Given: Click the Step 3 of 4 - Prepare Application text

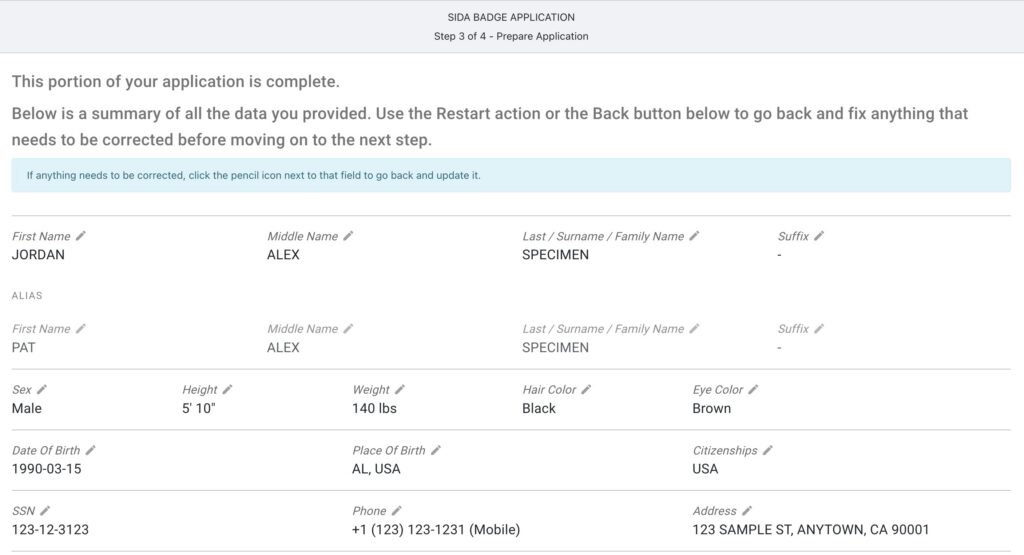Looking at the screenshot, I should [511, 36].
